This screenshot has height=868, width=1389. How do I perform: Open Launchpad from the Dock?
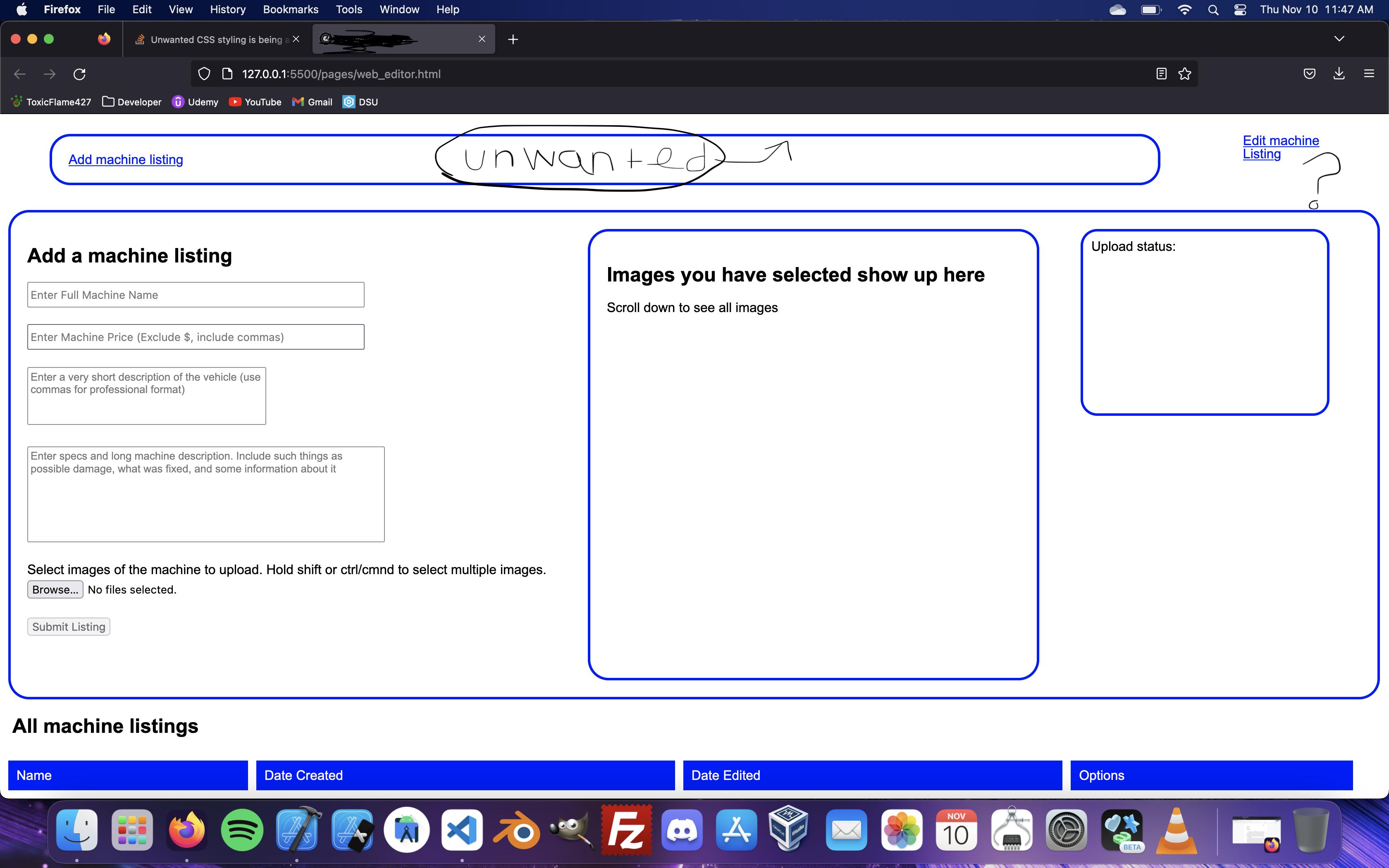[132, 830]
